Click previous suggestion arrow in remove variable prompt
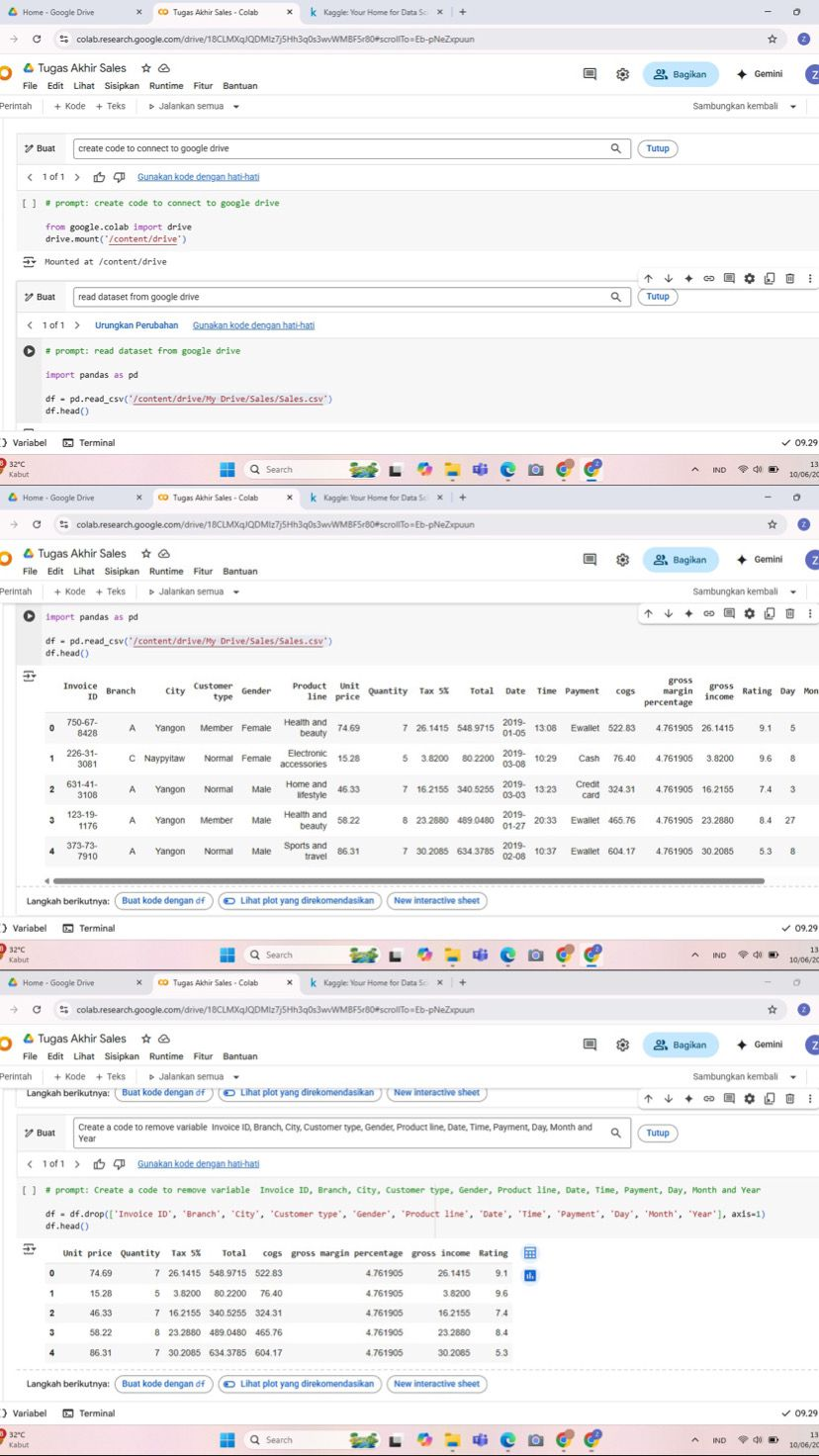 pos(30,1164)
